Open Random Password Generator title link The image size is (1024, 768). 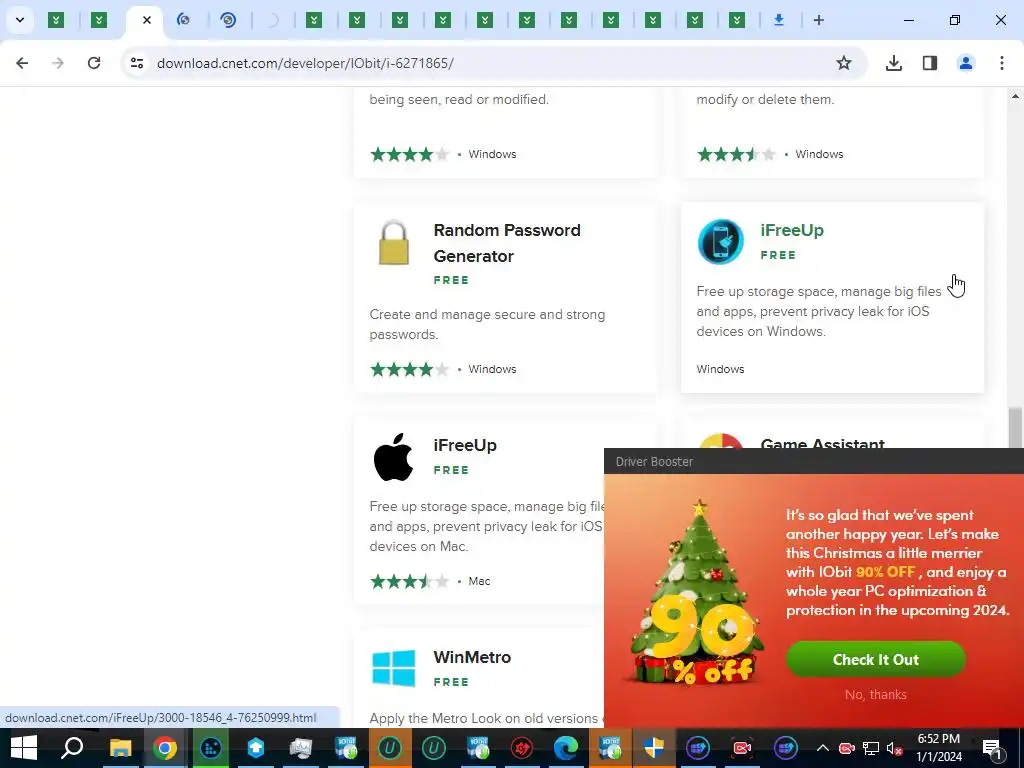click(x=507, y=243)
